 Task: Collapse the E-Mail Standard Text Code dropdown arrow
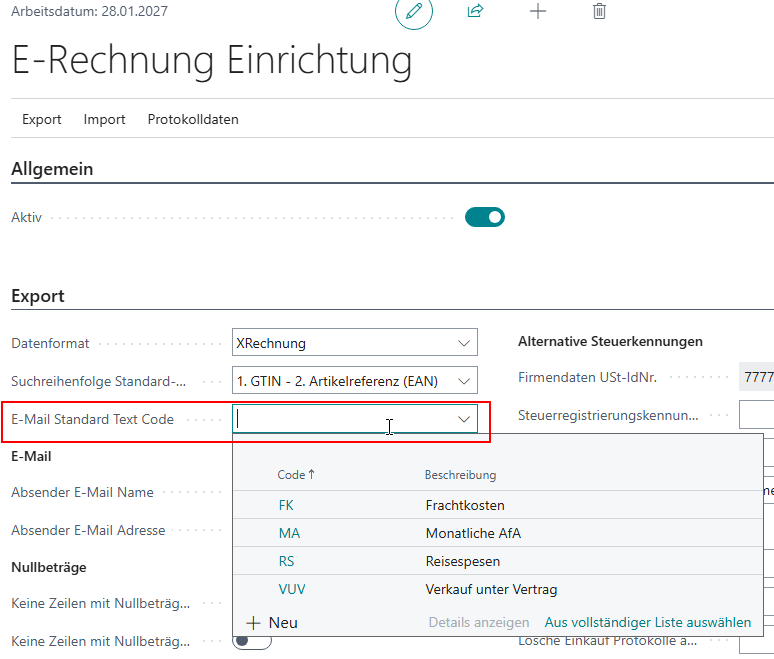464,420
